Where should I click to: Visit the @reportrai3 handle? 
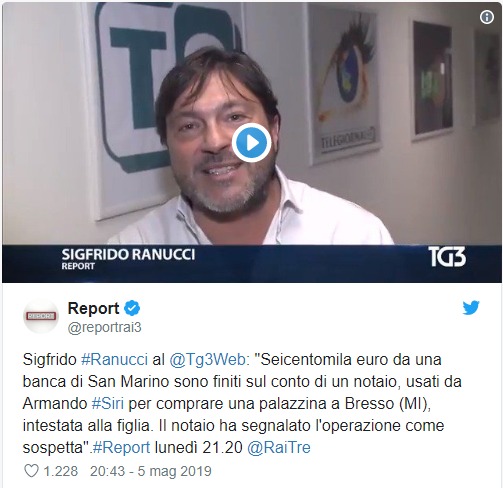pyautogui.click(x=105, y=328)
